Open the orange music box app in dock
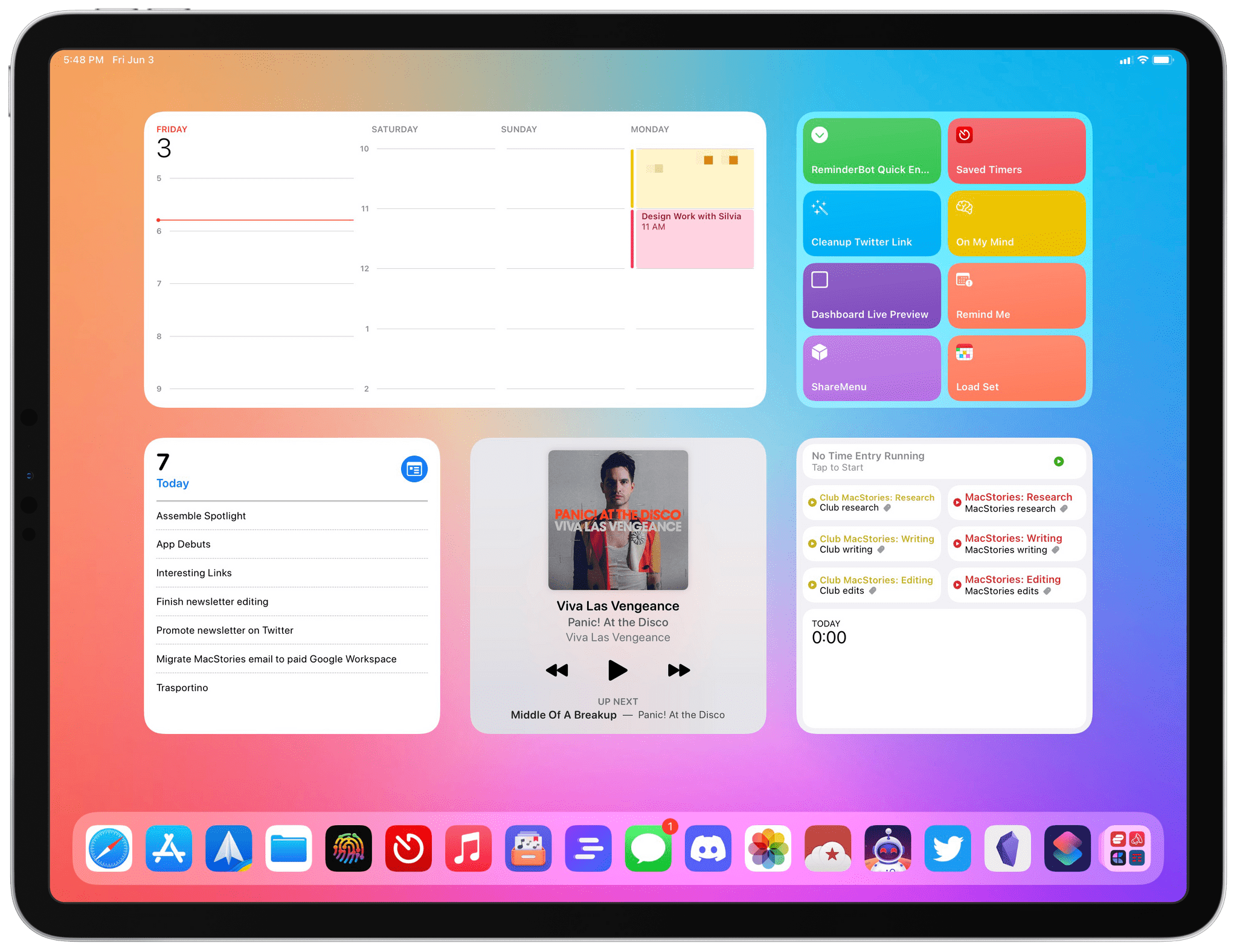The image size is (1237, 952). (x=529, y=848)
